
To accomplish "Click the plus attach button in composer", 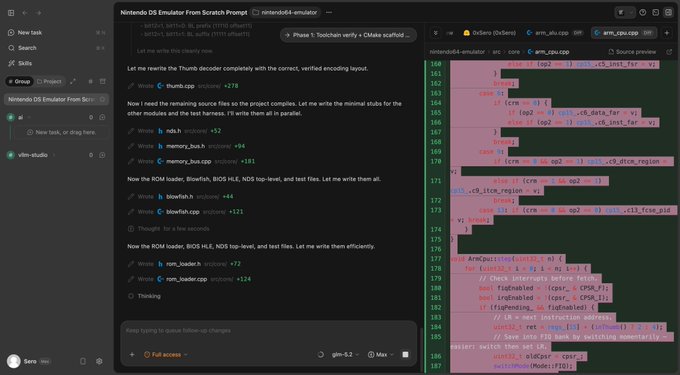I will (x=132, y=355).
